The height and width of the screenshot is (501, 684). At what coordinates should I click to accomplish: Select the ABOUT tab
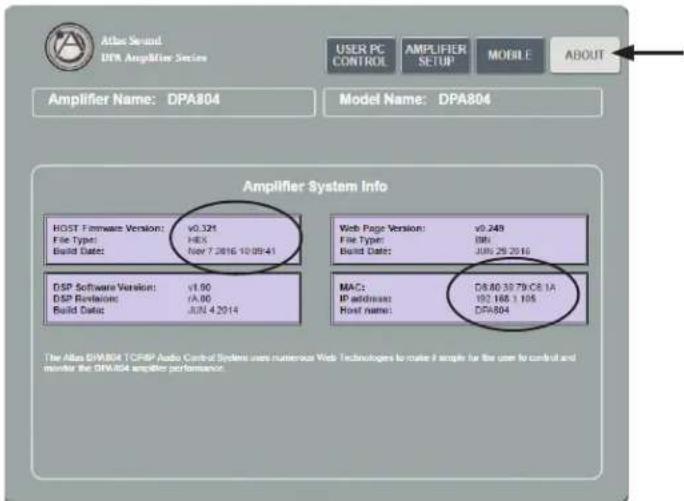coord(585,55)
